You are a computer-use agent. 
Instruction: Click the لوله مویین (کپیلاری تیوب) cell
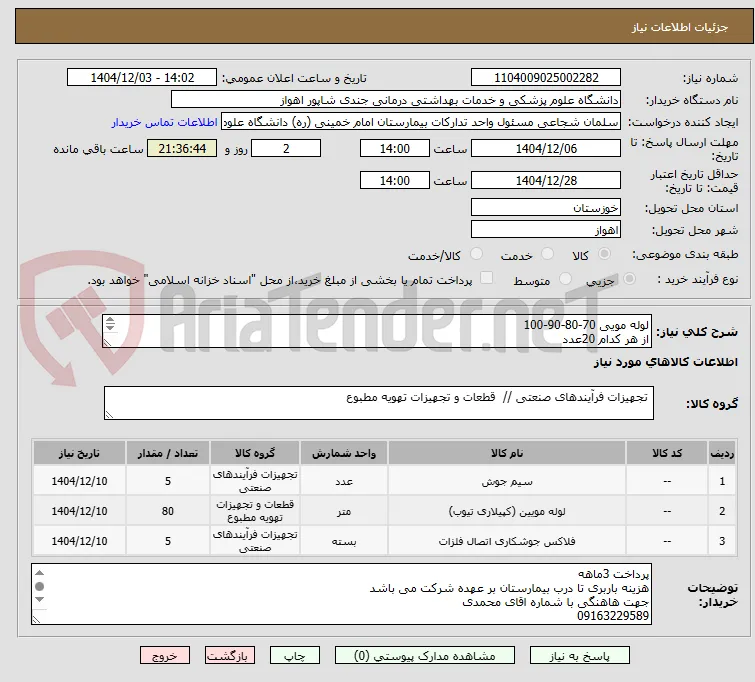[x=507, y=511]
